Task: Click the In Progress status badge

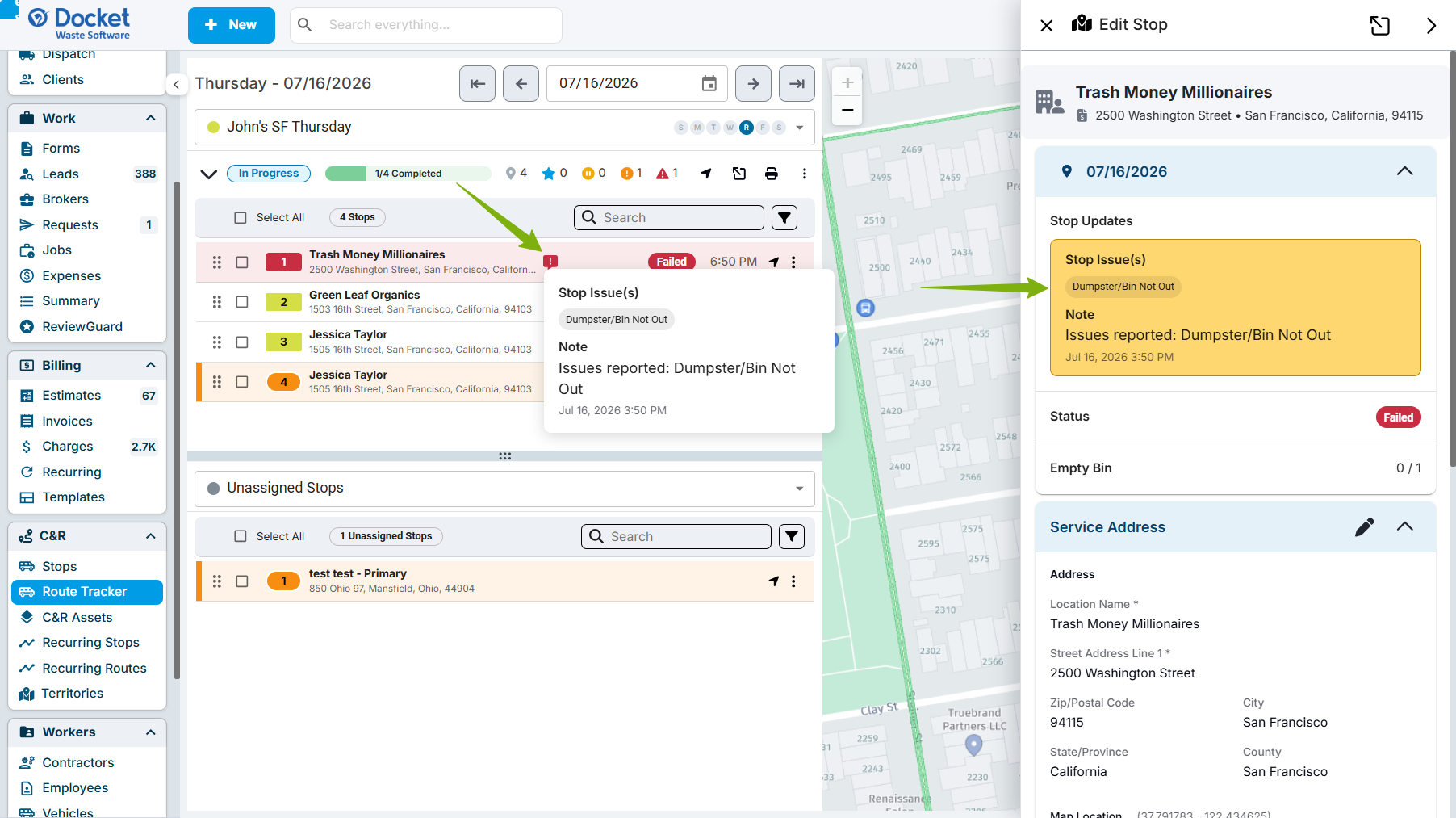Action: pos(269,174)
